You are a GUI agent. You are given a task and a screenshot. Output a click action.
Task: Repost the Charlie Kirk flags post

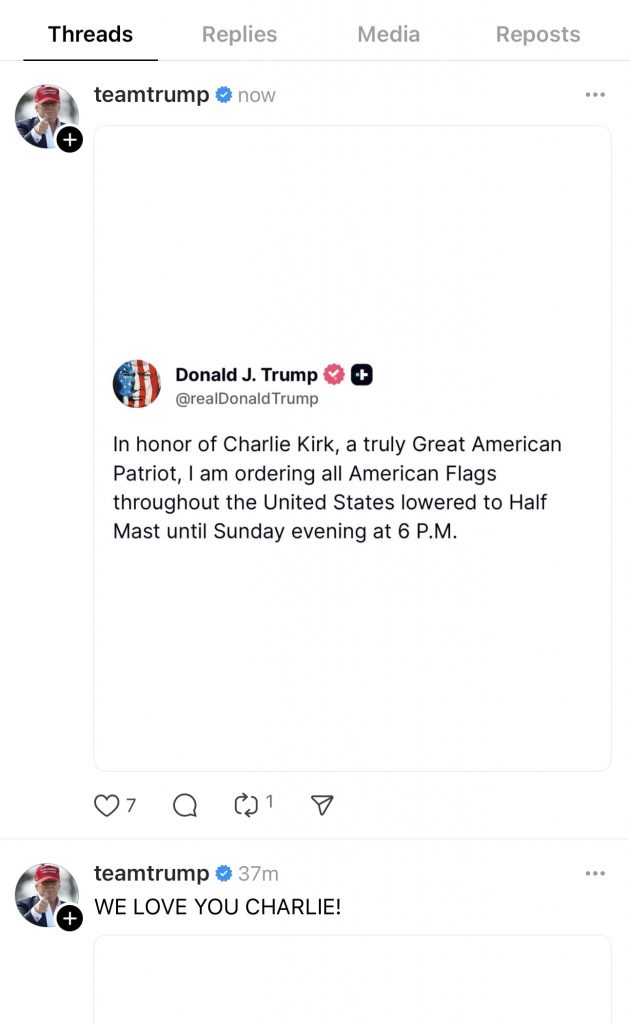pyautogui.click(x=246, y=805)
